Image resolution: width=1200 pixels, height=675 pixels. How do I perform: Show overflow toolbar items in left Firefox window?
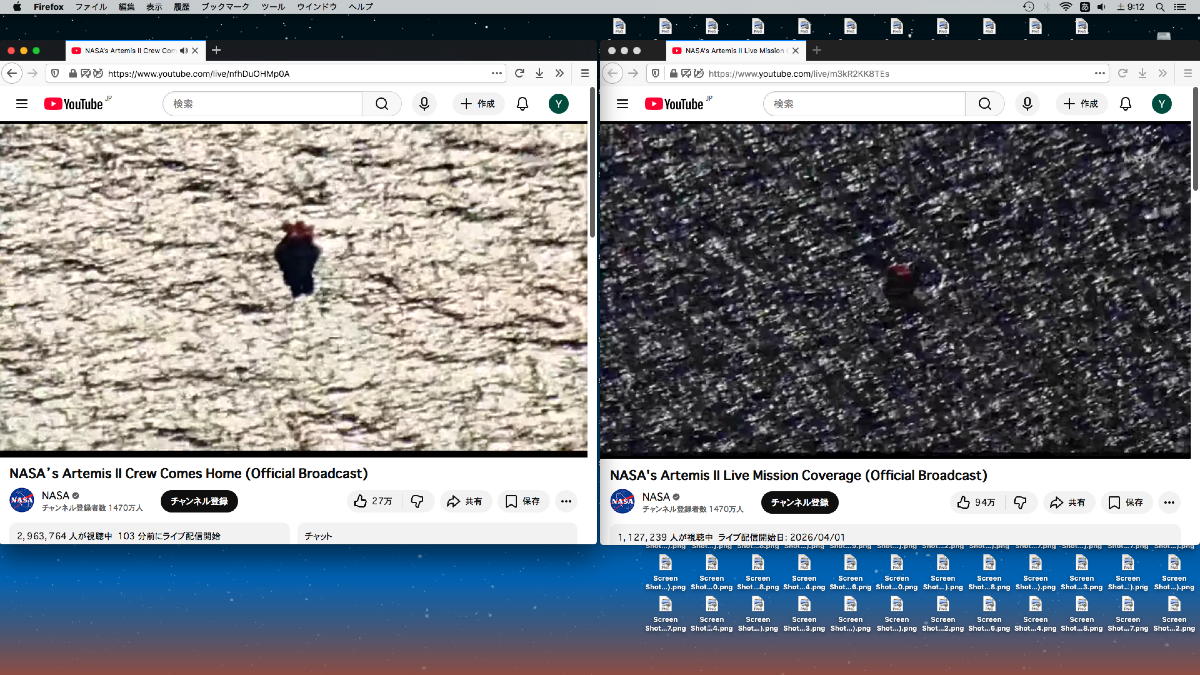[x=559, y=73]
